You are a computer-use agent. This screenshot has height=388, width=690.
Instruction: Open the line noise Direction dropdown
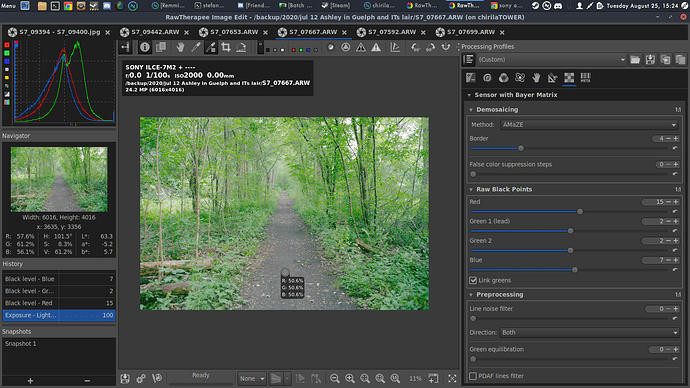589,333
